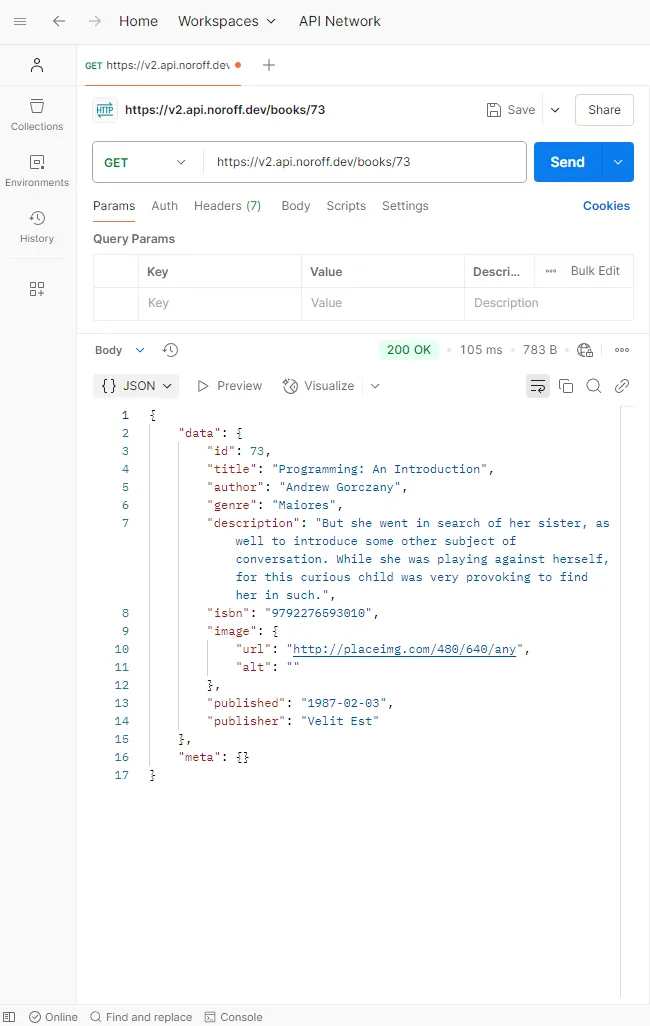Open the response Body dropdown chevron
This screenshot has width=650, height=1026.
point(140,350)
